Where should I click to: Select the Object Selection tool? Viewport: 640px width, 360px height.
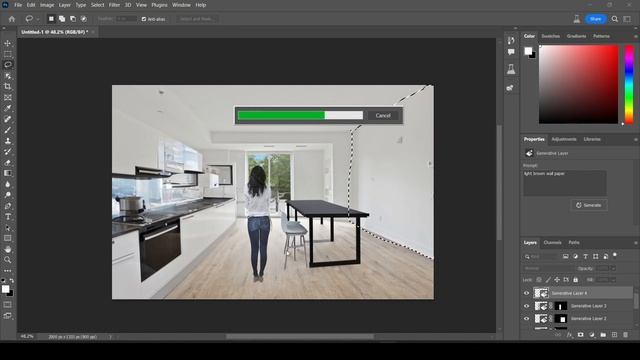point(7,76)
